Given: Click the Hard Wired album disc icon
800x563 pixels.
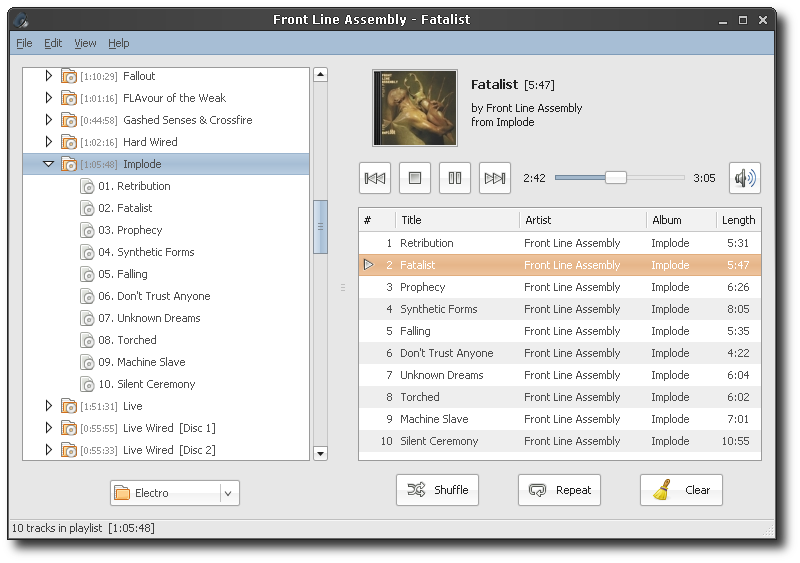Looking at the screenshot, I should coord(69,142).
